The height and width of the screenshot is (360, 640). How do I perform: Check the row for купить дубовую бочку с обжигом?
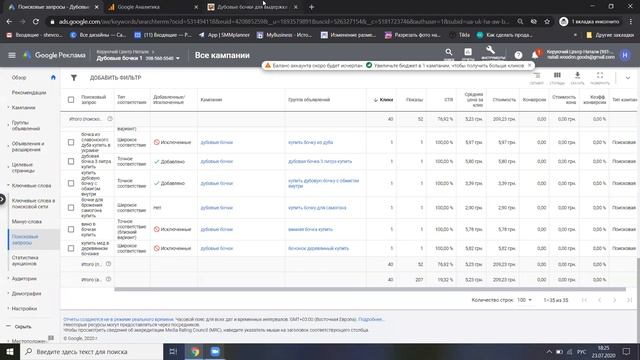click(x=71, y=183)
